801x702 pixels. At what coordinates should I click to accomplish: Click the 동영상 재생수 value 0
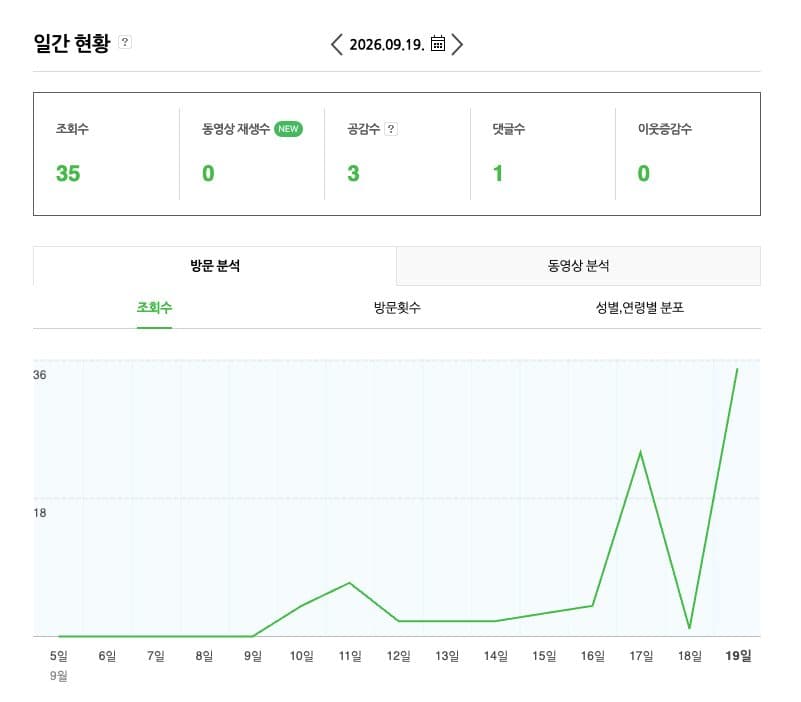[208, 173]
